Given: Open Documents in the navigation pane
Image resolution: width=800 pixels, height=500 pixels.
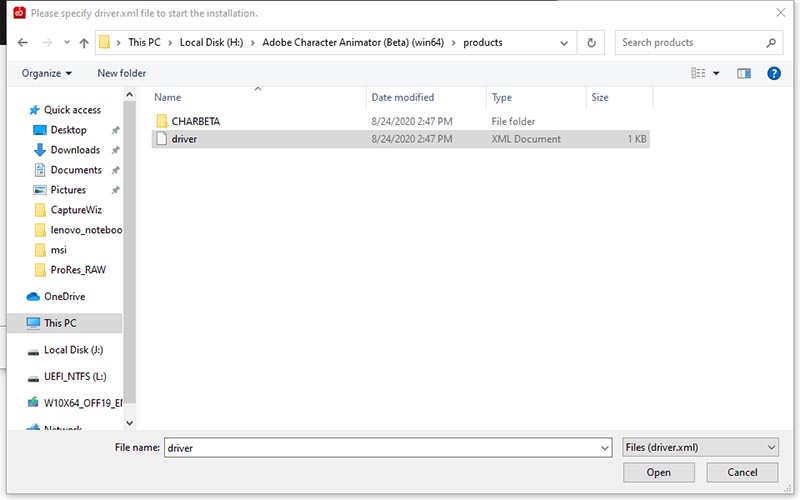Looking at the screenshot, I should 76,170.
